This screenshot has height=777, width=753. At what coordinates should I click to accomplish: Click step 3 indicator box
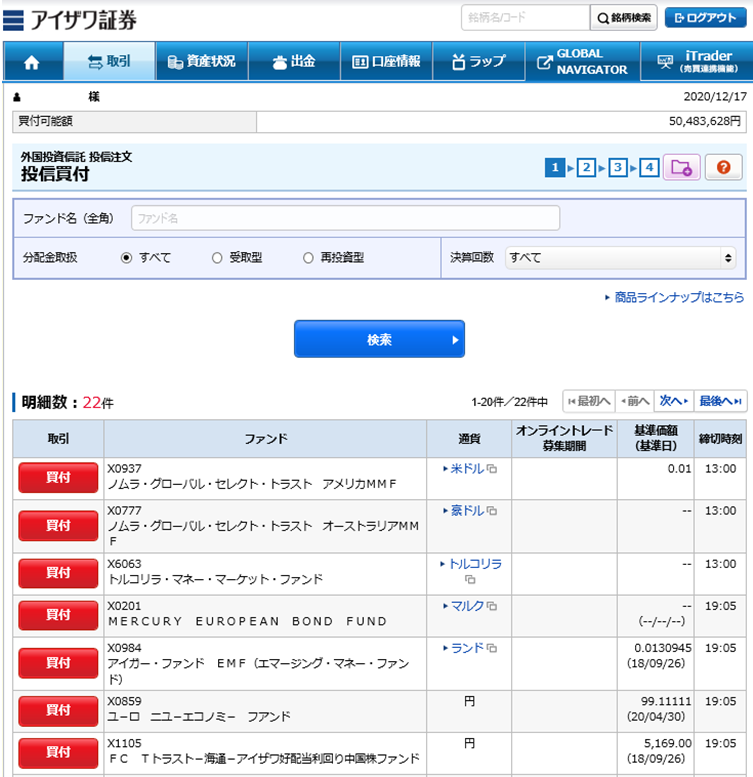[x=618, y=167]
